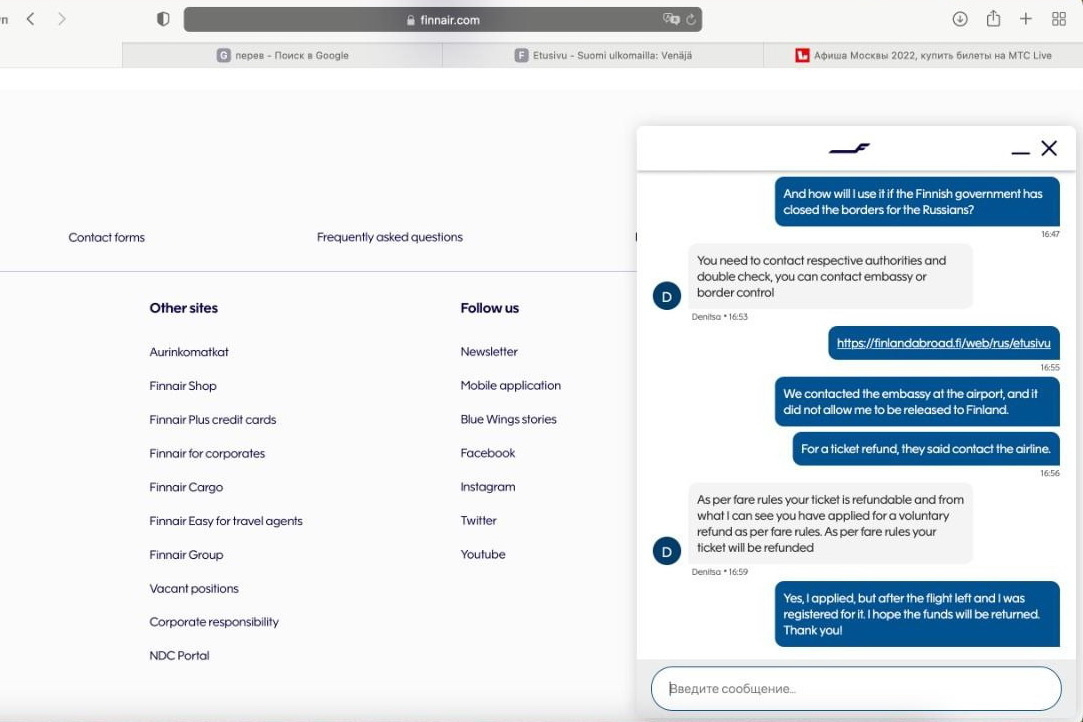Screen dimensions: 1083x722
Task: Open the Corporate responsibility link
Action: click(214, 622)
